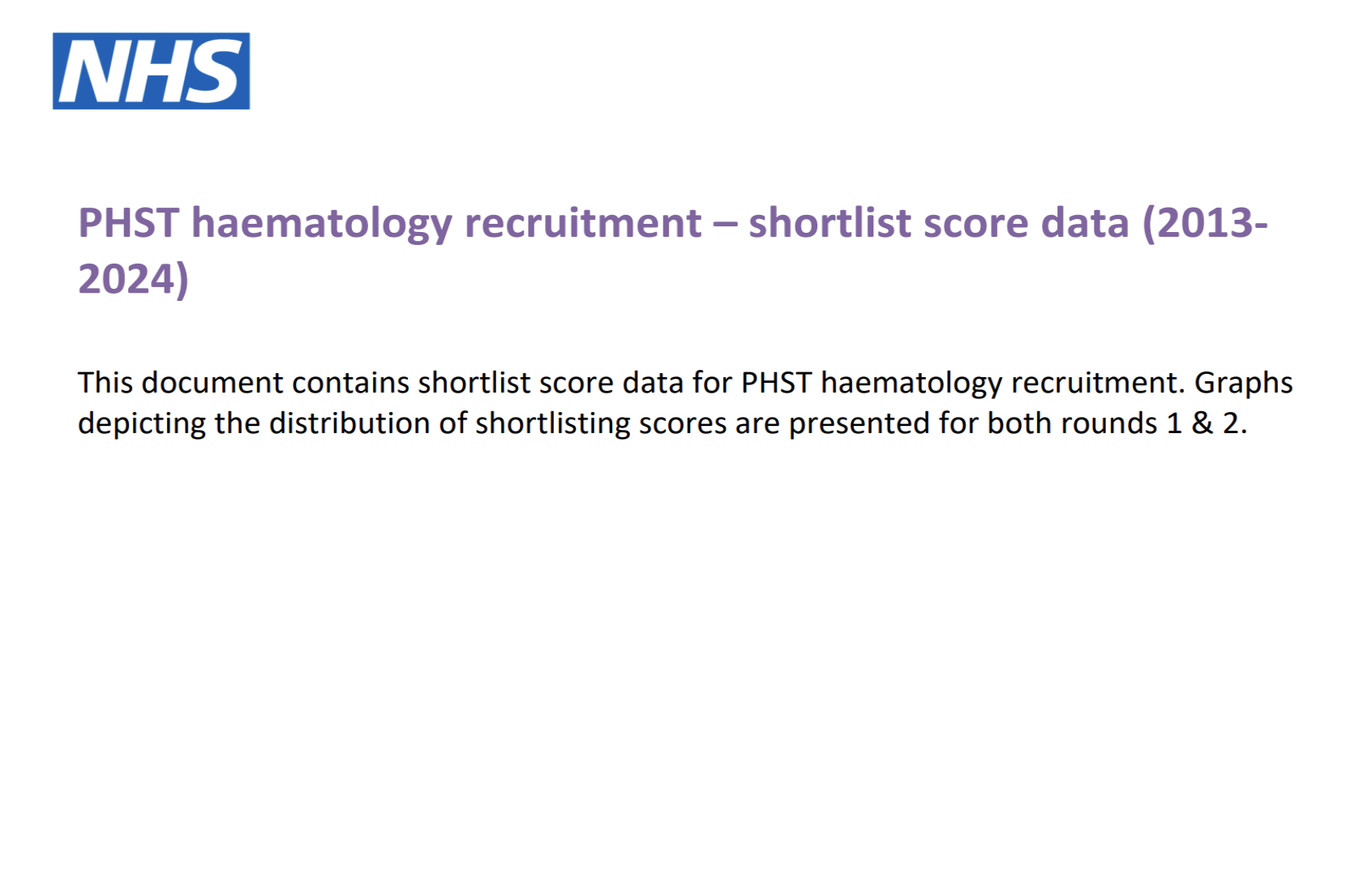Click '(2013-' at the end of the title line

pos(1205,223)
